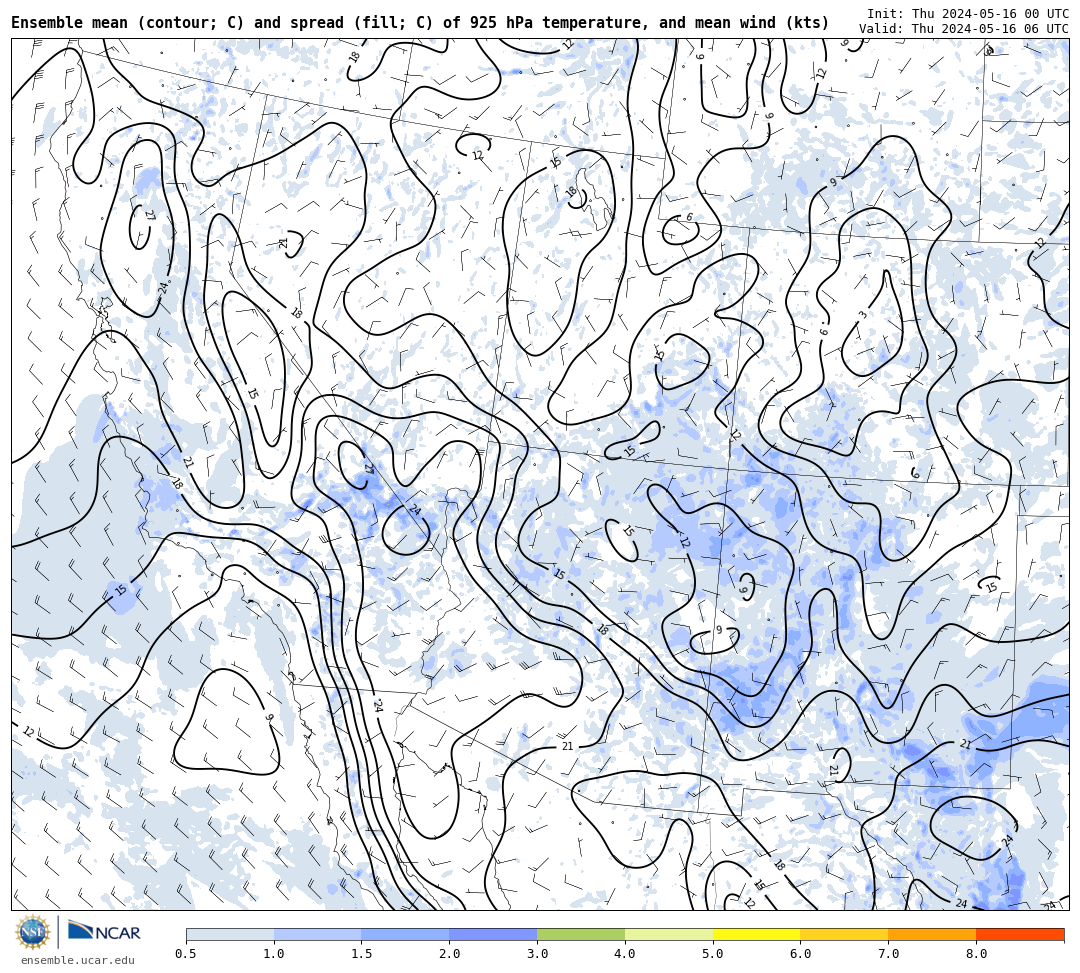Click the 5.0 colorbar label
The image size is (1080, 973).
click(x=713, y=954)
